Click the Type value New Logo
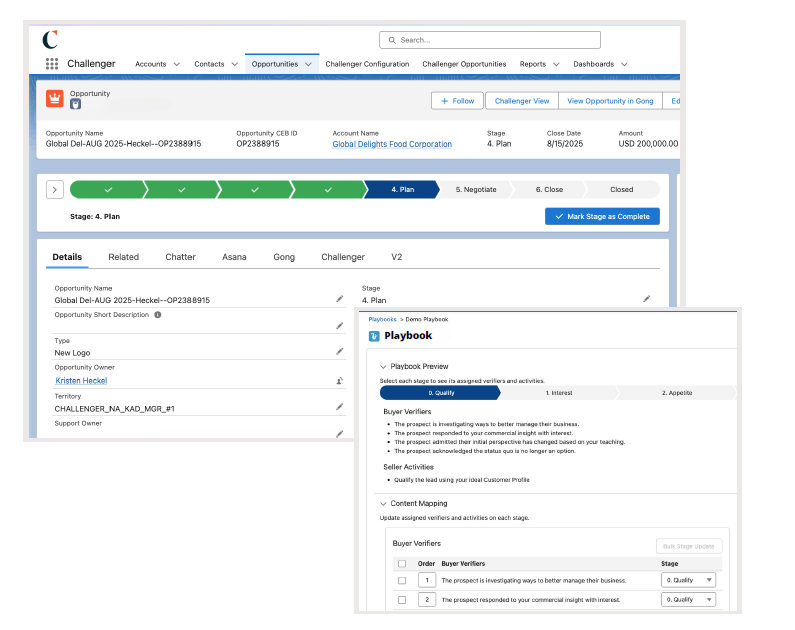 (73, 353)
